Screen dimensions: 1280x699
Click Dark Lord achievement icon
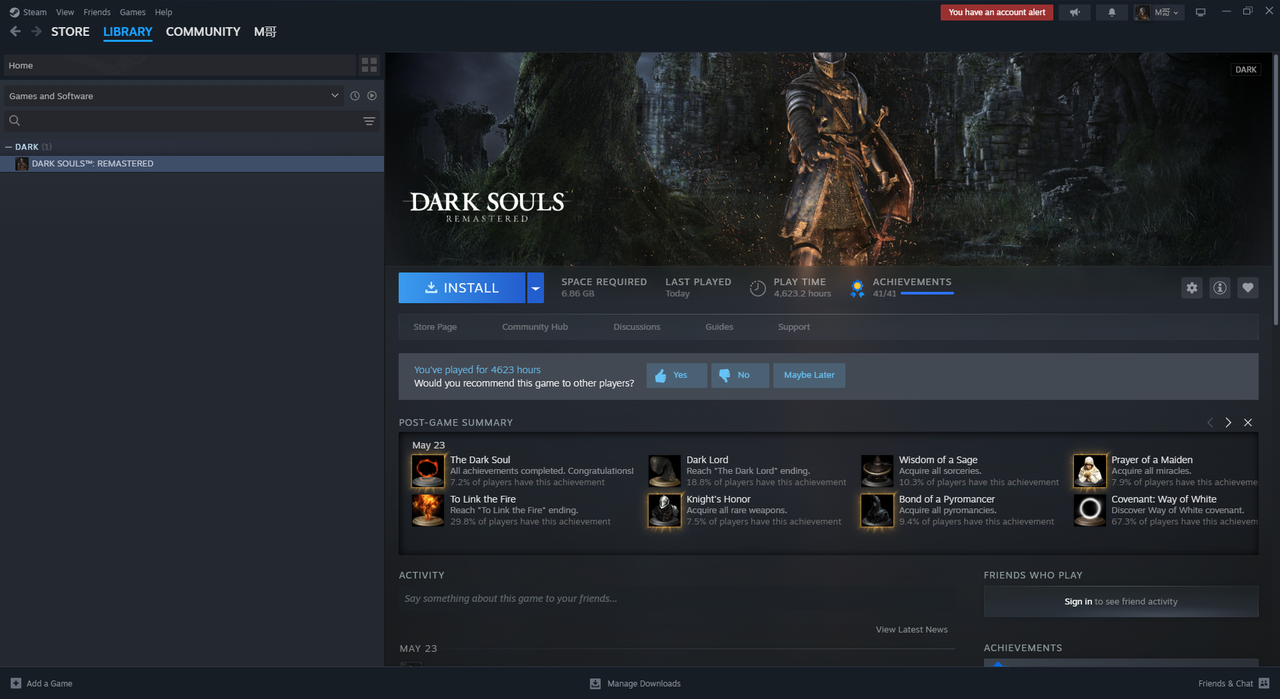pyautogui.click(x=664, y=471)
